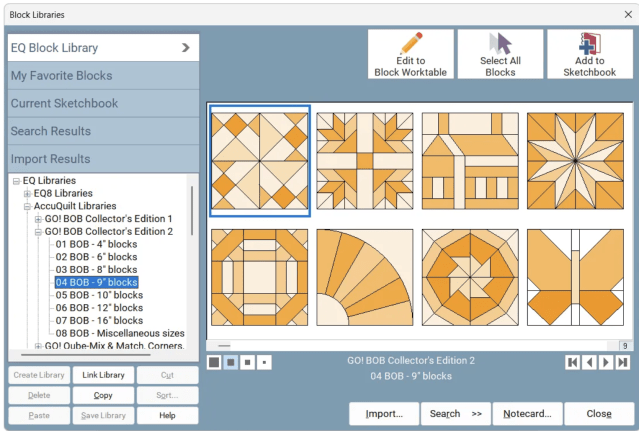
Task: Open the Search Results section
Action: click(104, 131)
